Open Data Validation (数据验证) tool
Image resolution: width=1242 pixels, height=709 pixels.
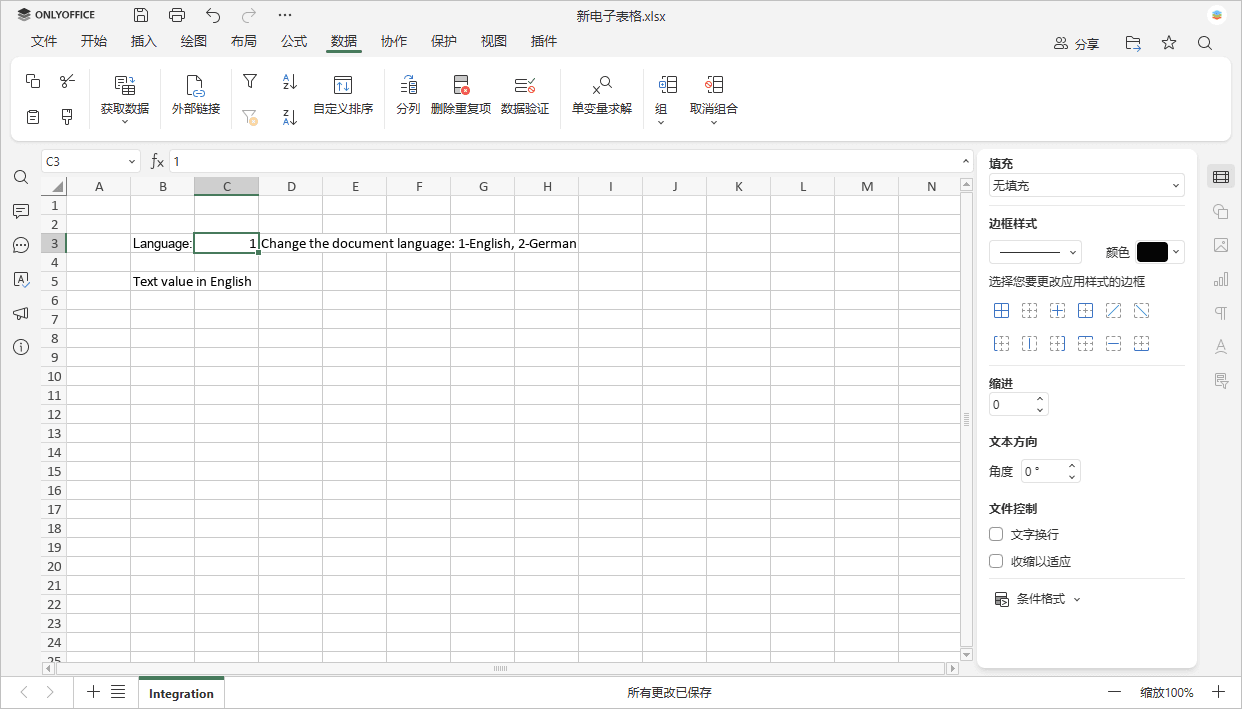[525, 85]
